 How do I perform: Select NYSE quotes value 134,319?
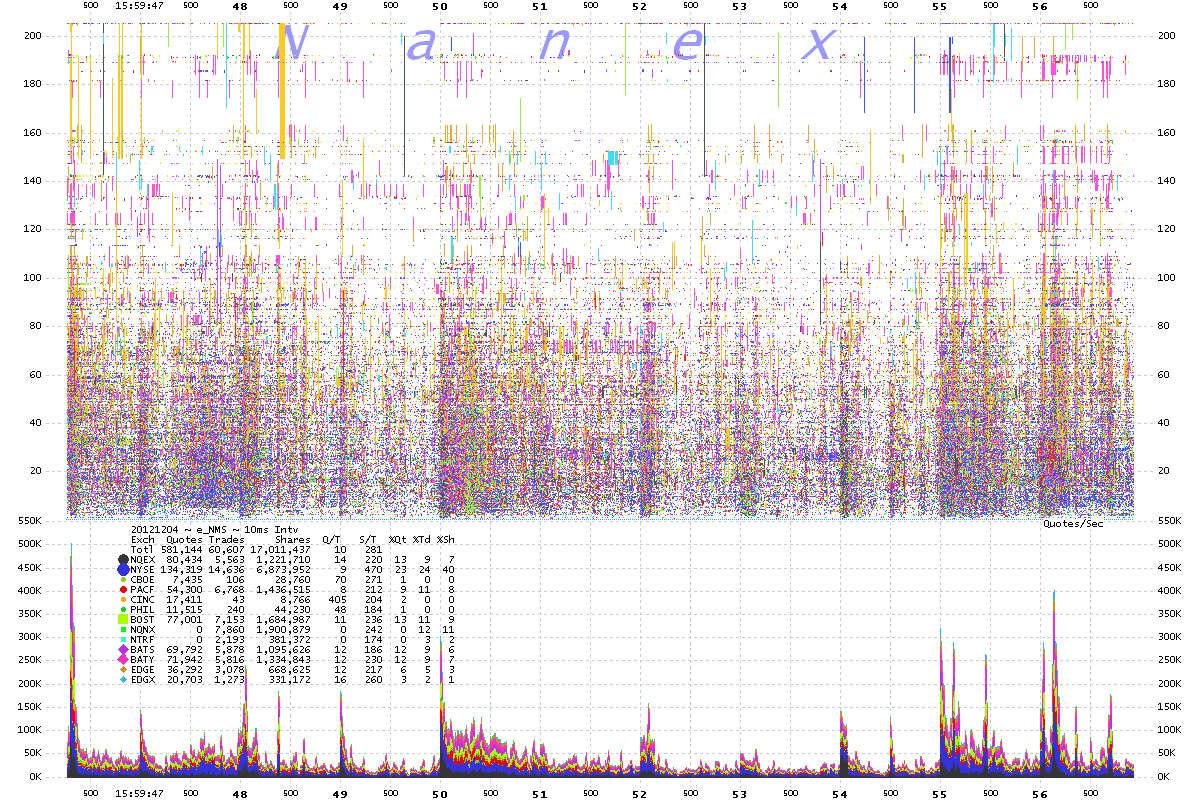pyautogui.click(x=182, y=569)
